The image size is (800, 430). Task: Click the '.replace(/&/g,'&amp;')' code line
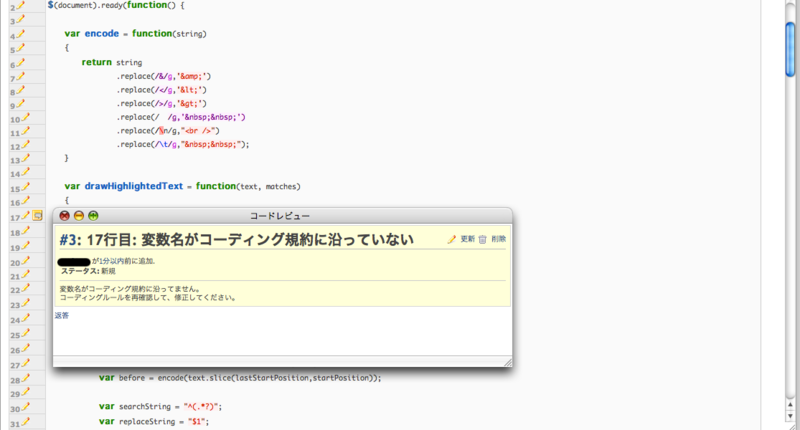(163, 76)
